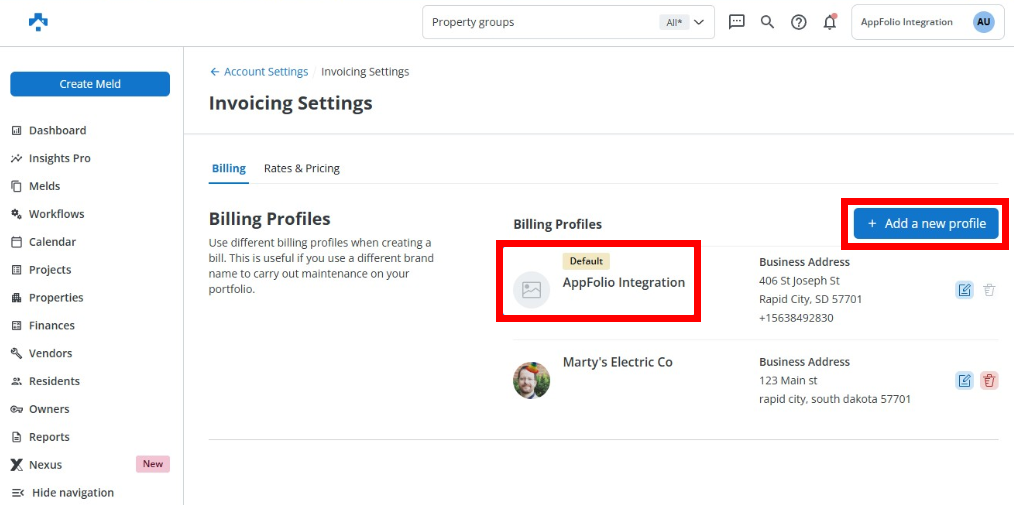Viewport: 1014px width, 505px height.
Task: Click Add a new profile button
Action: click(x=926, y=223)
